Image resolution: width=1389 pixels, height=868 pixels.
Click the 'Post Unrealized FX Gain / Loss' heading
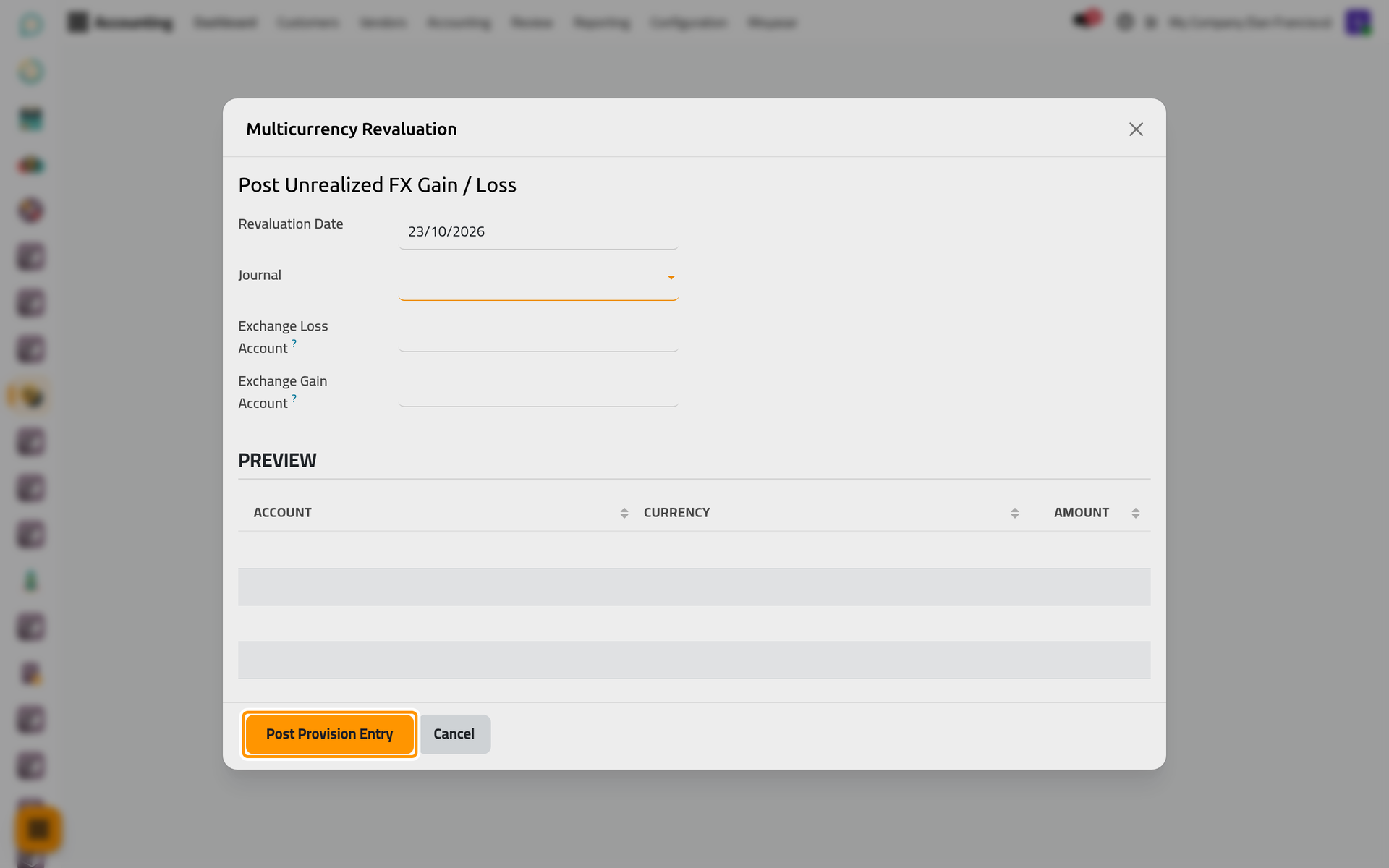coord(377,185)
